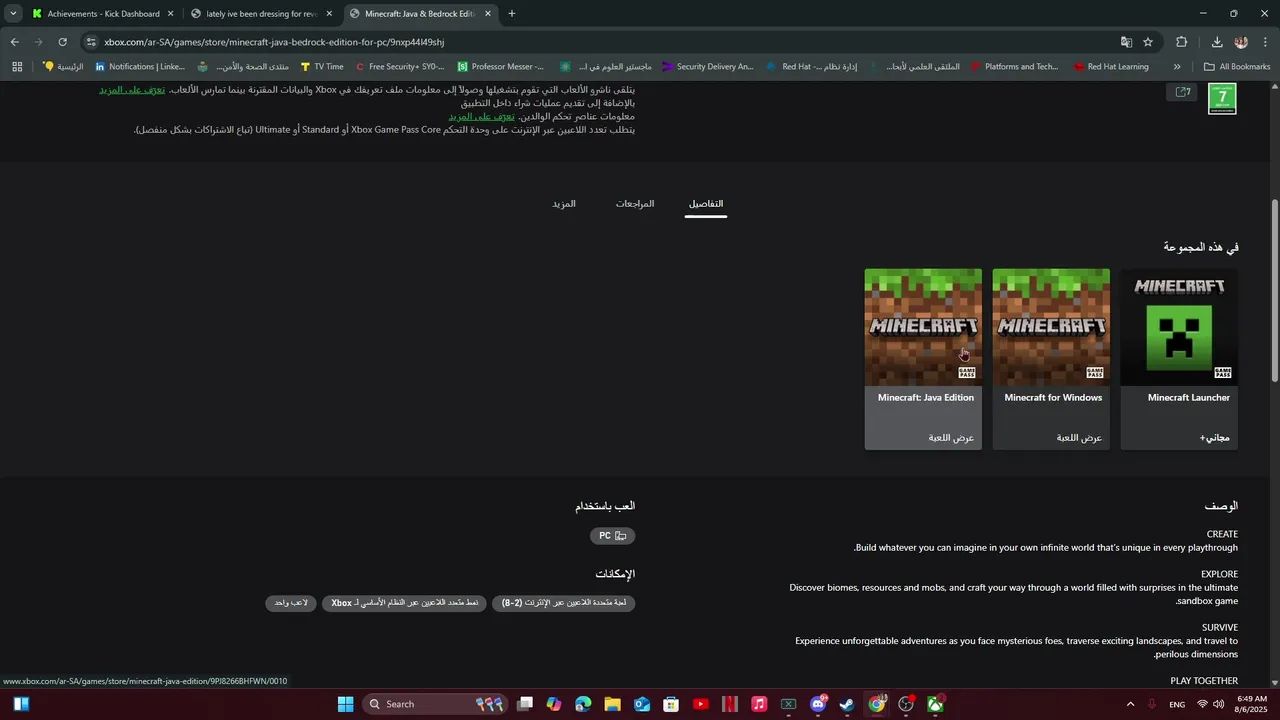Click the browser back arrow
Viewport: 1280px width, 720px height.
click(15, 42)
